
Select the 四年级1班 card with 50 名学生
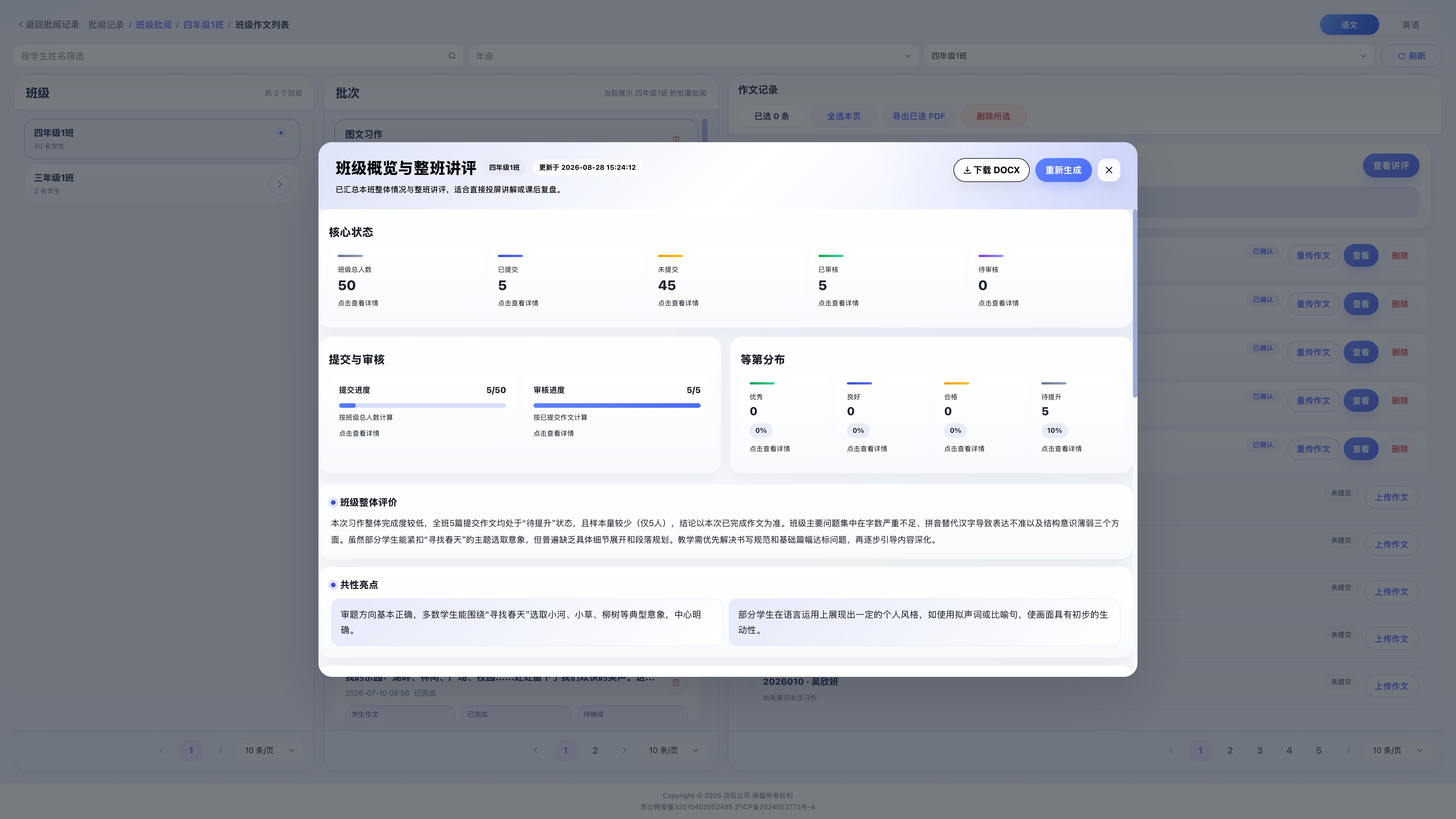click(162, 139)
